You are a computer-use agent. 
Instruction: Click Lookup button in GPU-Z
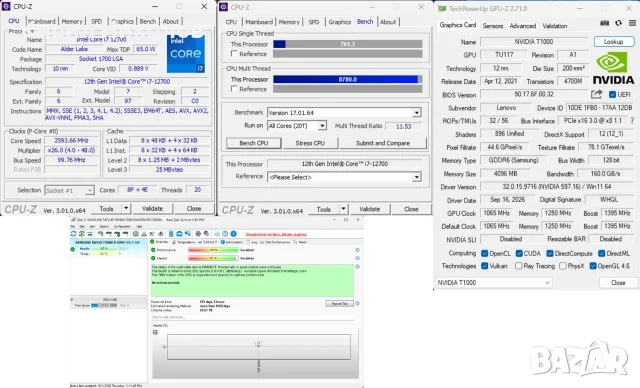613,42
